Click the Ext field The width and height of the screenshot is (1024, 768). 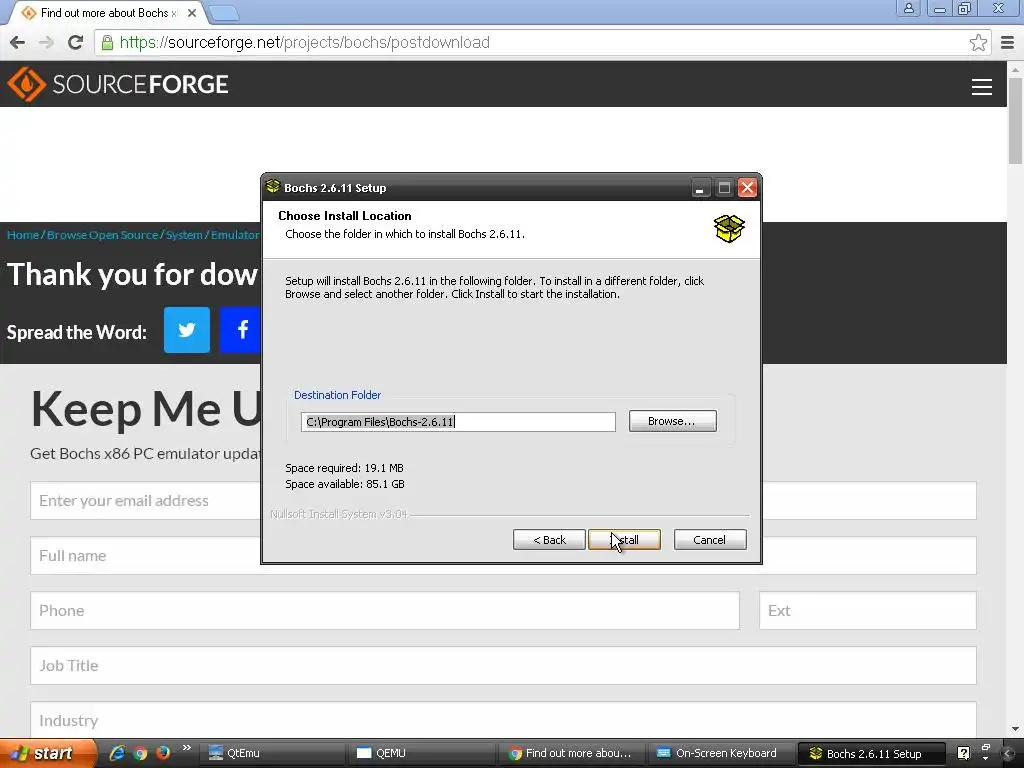868,611
